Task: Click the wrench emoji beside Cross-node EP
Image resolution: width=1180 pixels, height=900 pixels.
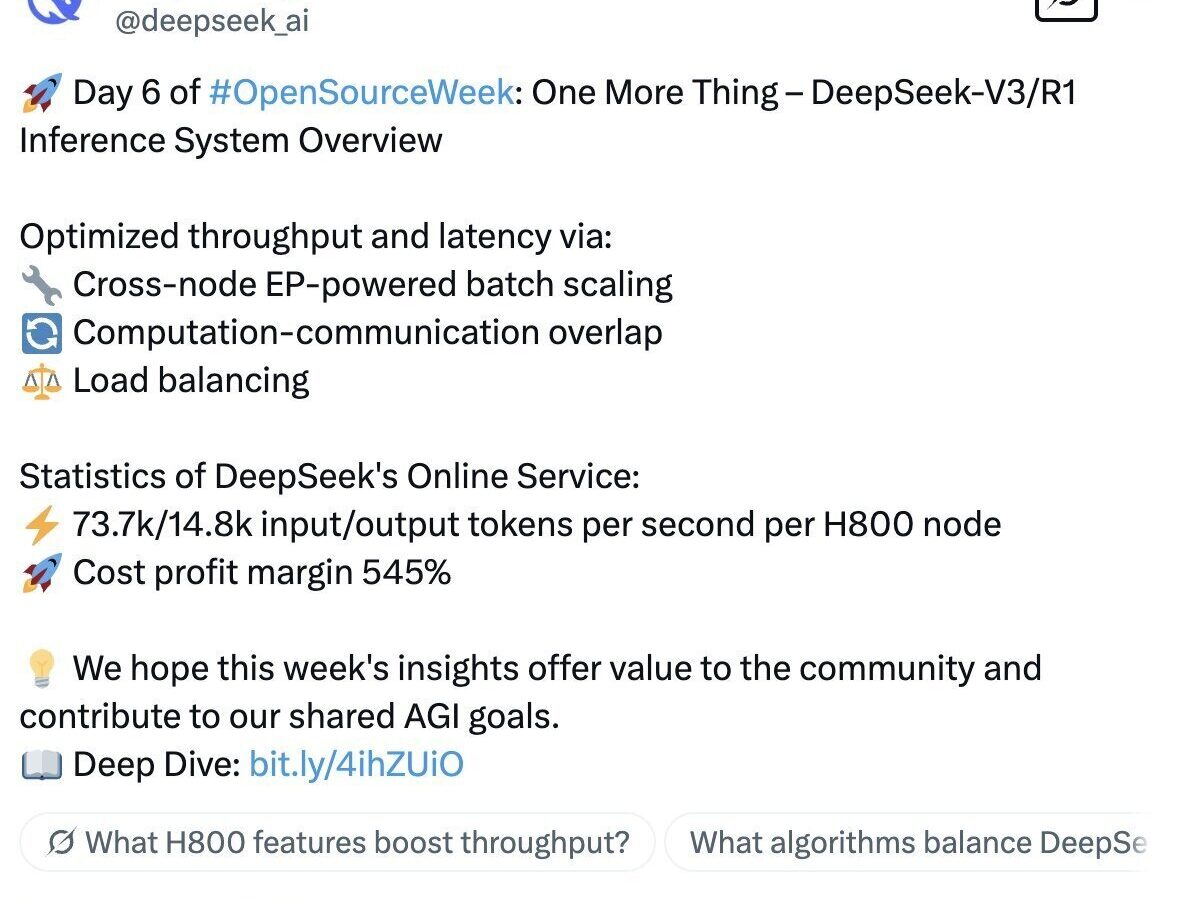Action: [41, 285]
